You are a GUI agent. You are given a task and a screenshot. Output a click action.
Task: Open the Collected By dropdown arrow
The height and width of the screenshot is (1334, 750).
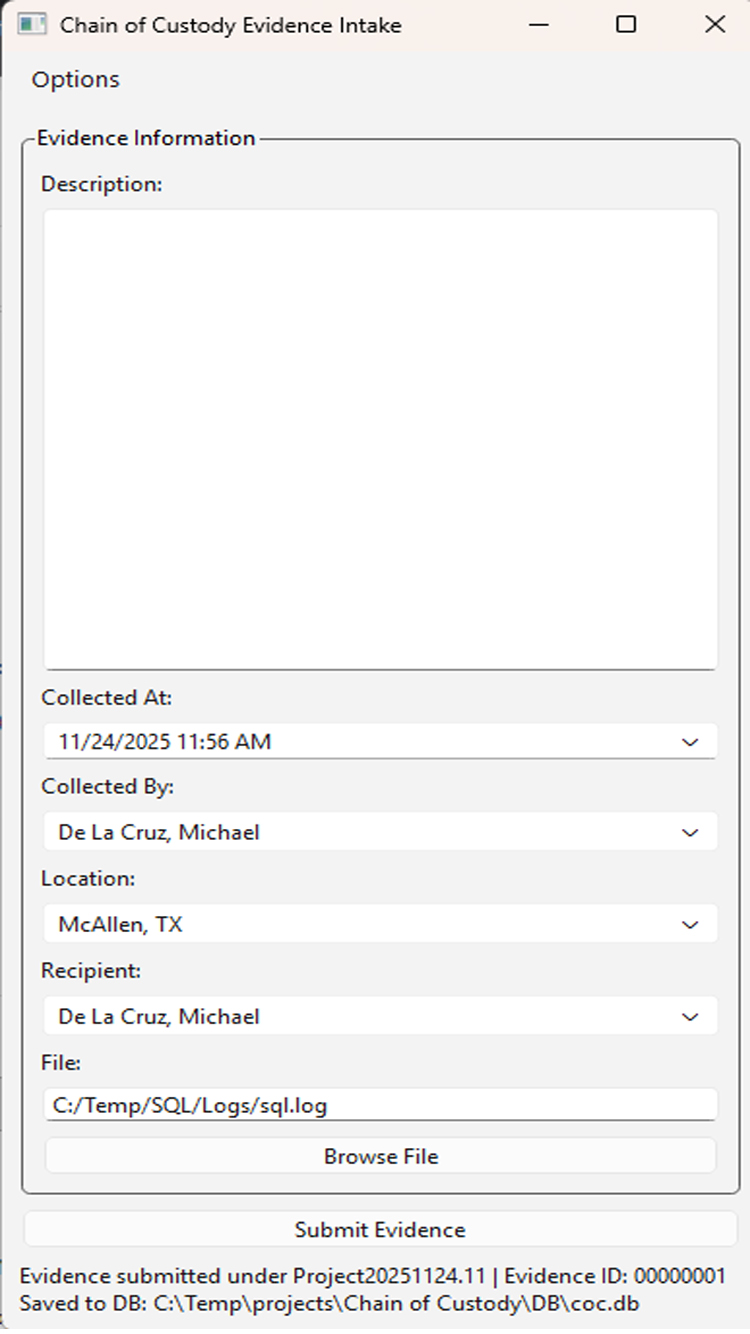point(689,832)
